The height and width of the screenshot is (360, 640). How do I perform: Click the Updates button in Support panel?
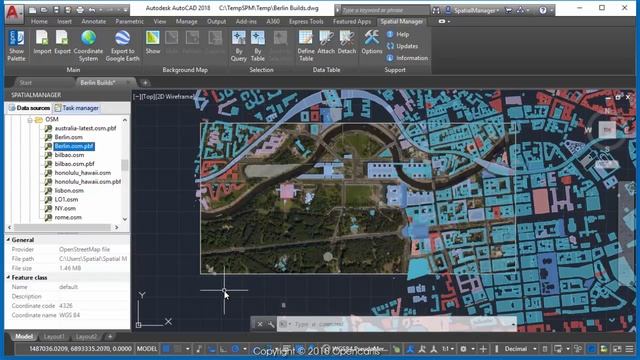[x=402, y=46]
